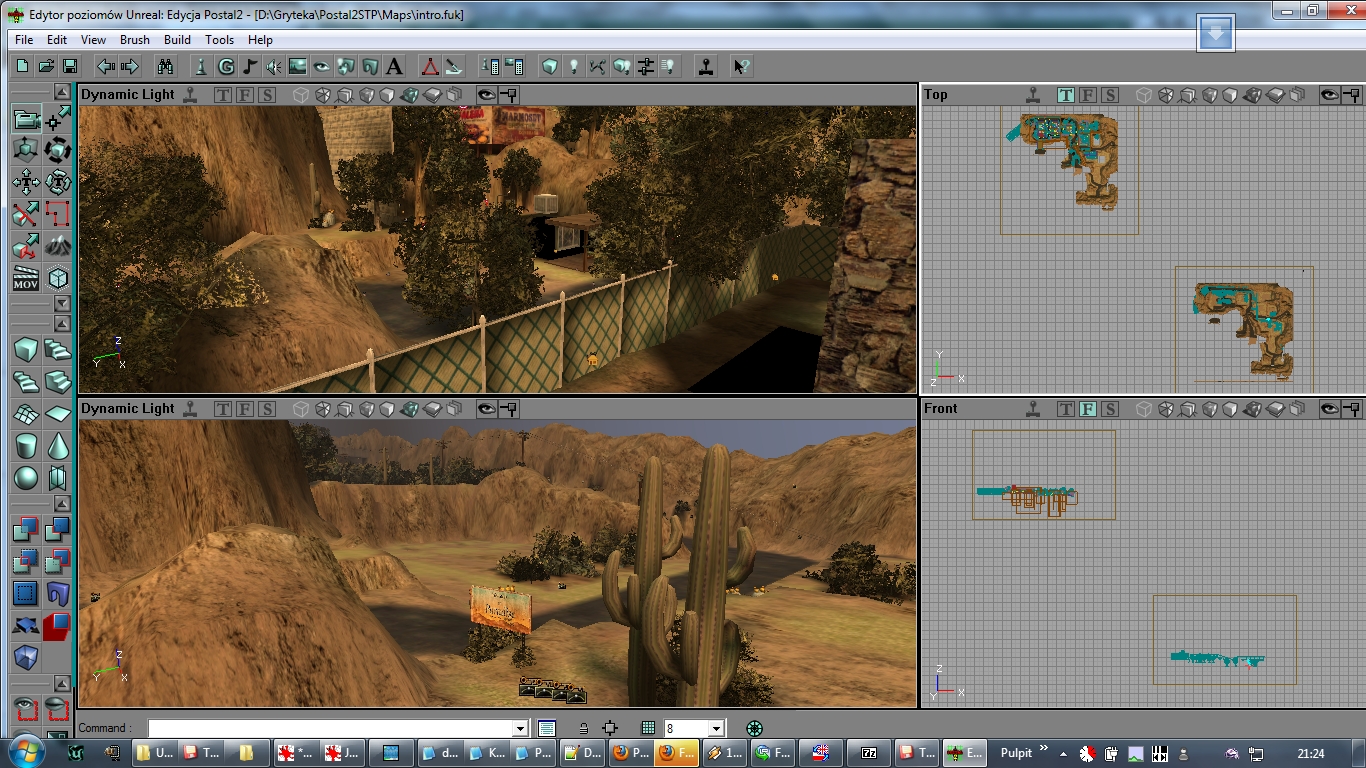The height and width of the screenshot is (768, 1366).
Task: Toggle grid snapping icon beside grid size
Action: 648,728
